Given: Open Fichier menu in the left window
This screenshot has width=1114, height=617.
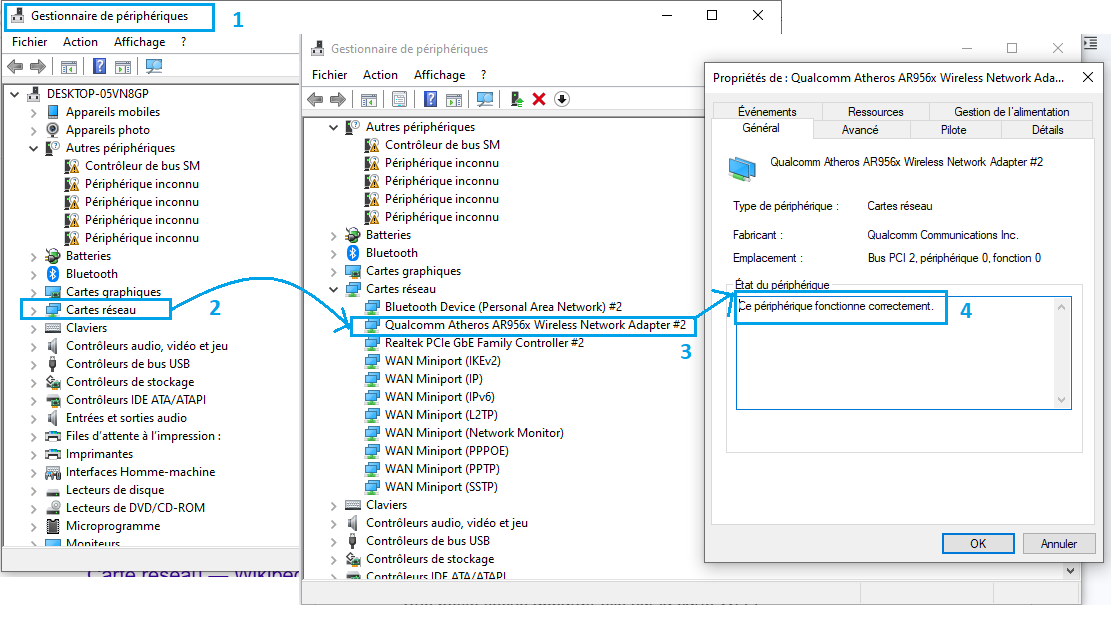Looking at the screenshot, I should 29,42.
